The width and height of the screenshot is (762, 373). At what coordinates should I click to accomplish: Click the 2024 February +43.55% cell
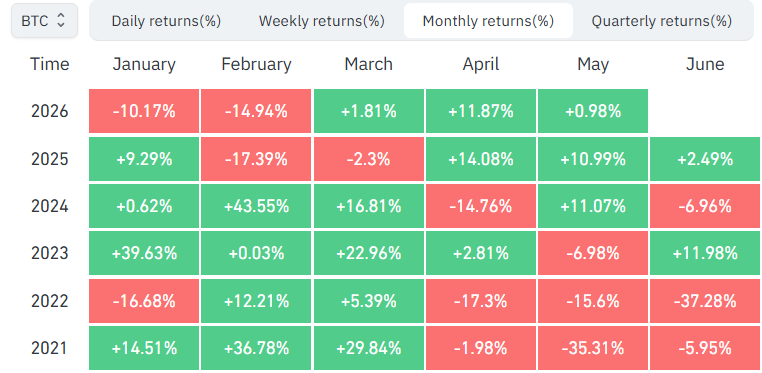pyautogui.click(x=256, y=206)
